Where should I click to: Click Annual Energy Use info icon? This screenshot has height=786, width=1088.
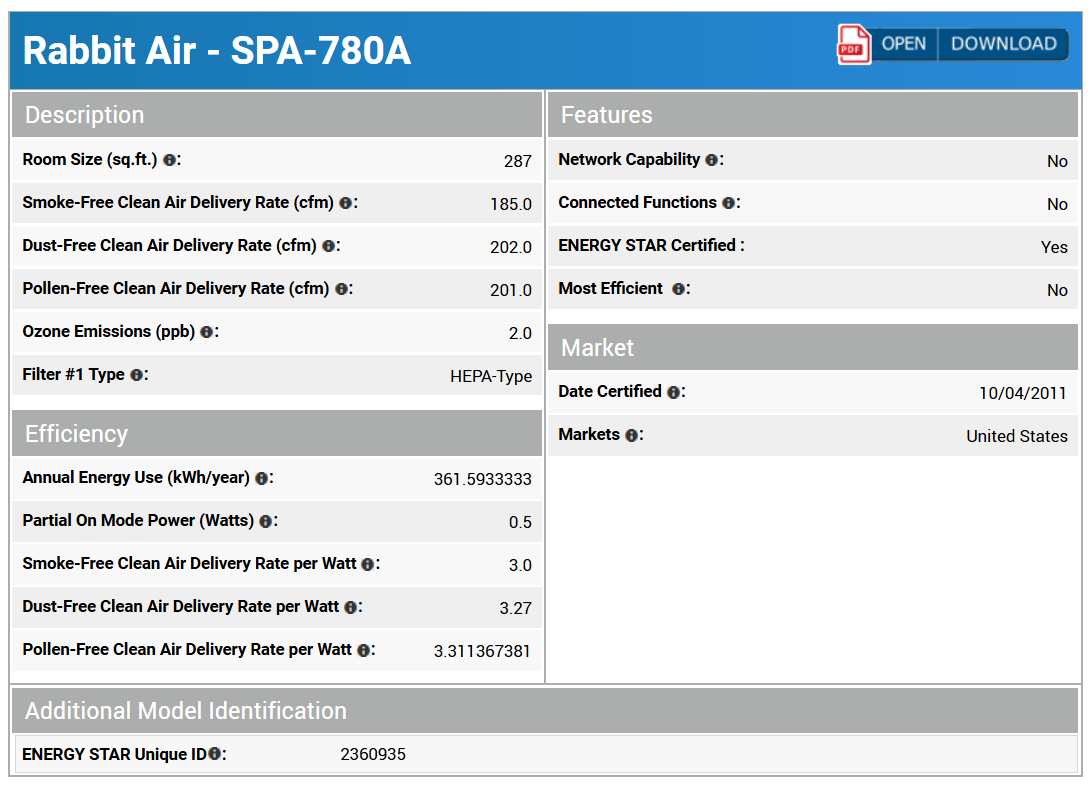[262, 478]
